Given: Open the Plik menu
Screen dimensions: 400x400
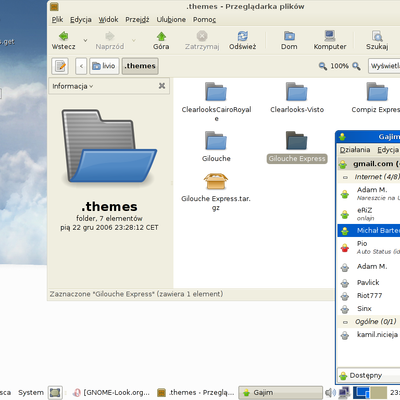Looking at the screenshot, I should [57, 20].
